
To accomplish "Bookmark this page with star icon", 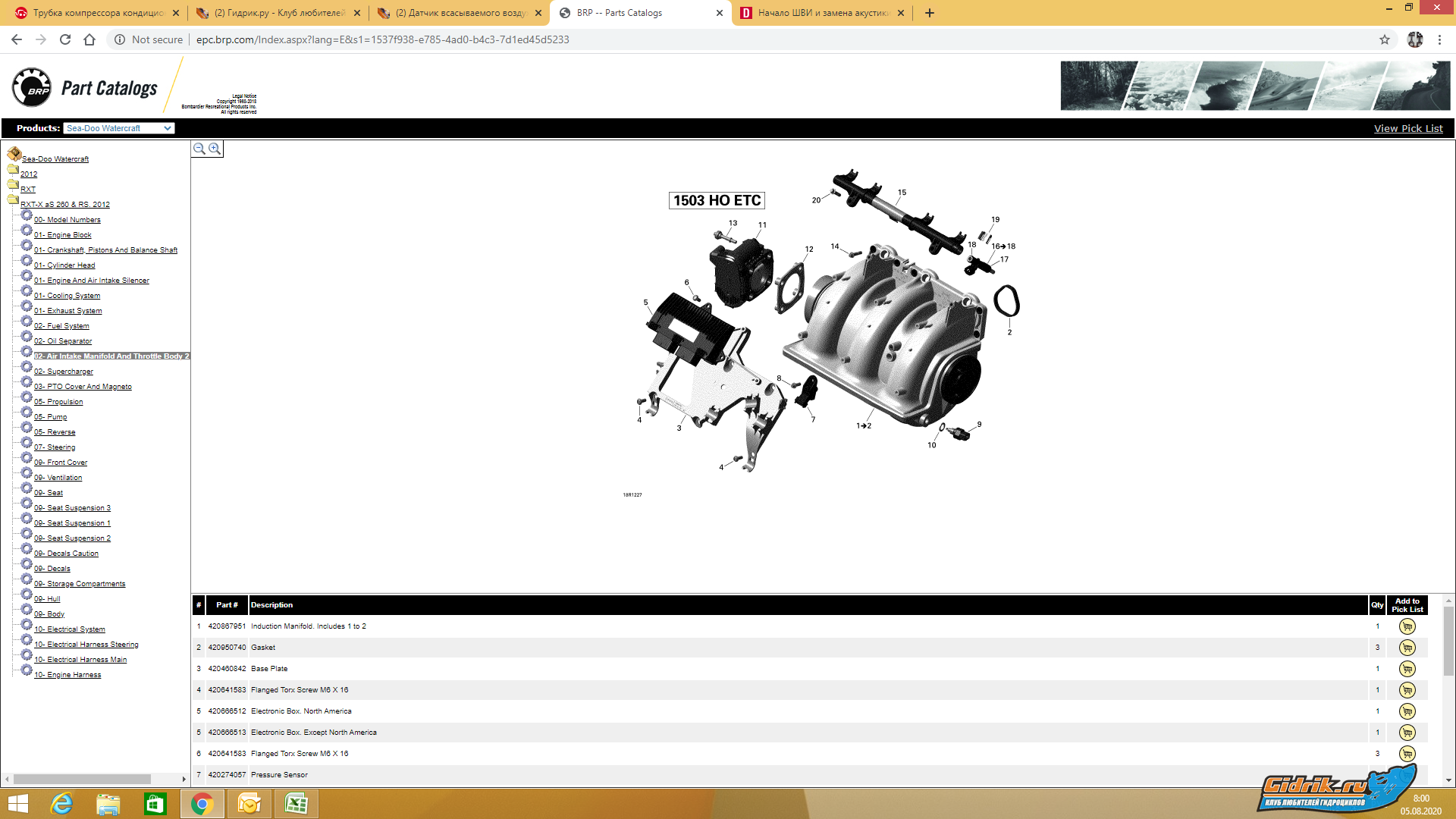I will click(x=1385, y=39).
